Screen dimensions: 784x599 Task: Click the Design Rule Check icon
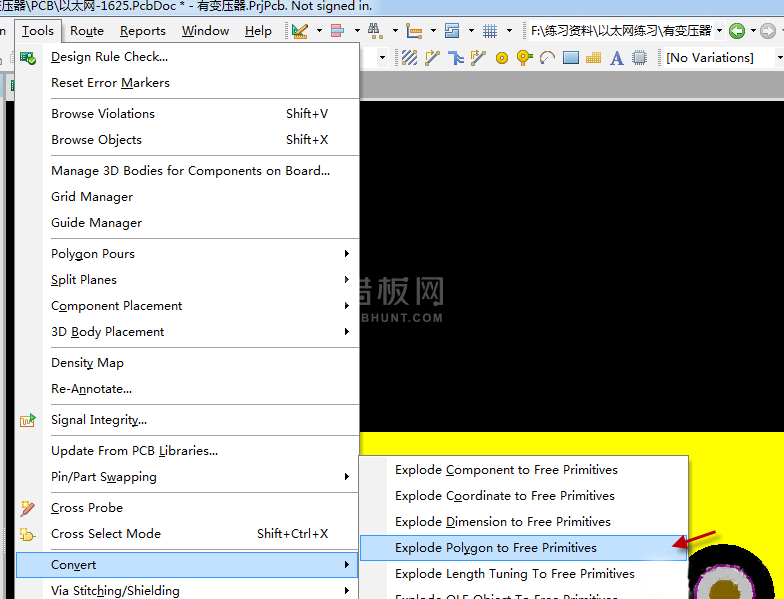click(x=28, y=57)
